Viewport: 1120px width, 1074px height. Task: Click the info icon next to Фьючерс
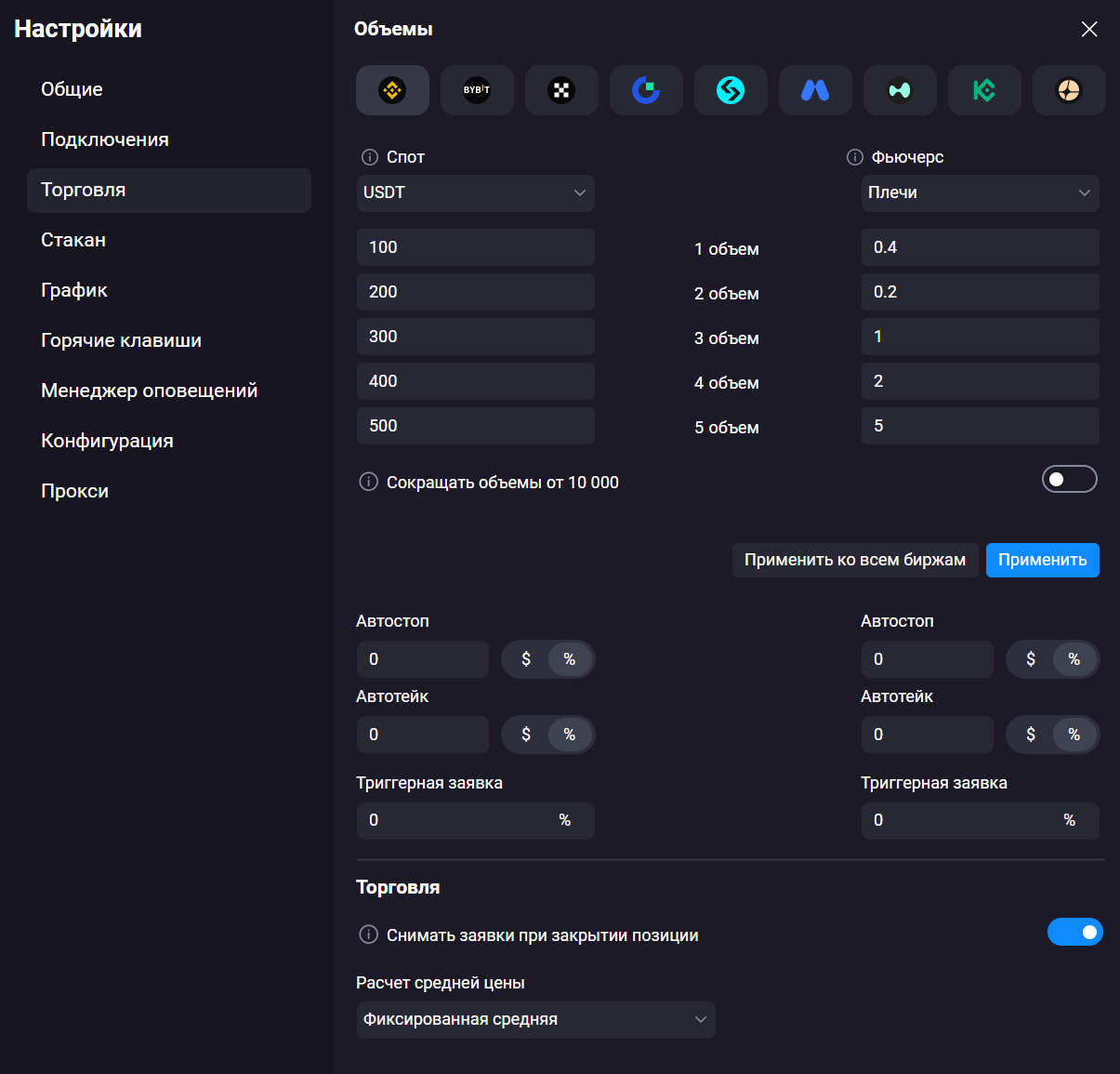[x=855, y=157]
